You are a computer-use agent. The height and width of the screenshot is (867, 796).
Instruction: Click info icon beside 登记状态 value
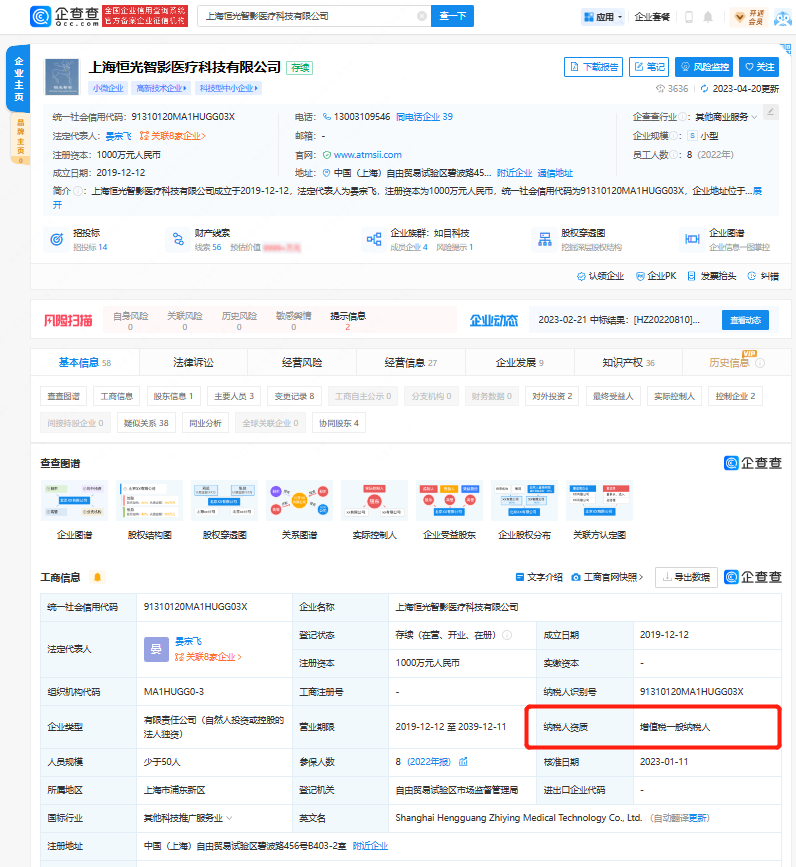[x=507, y=635]
